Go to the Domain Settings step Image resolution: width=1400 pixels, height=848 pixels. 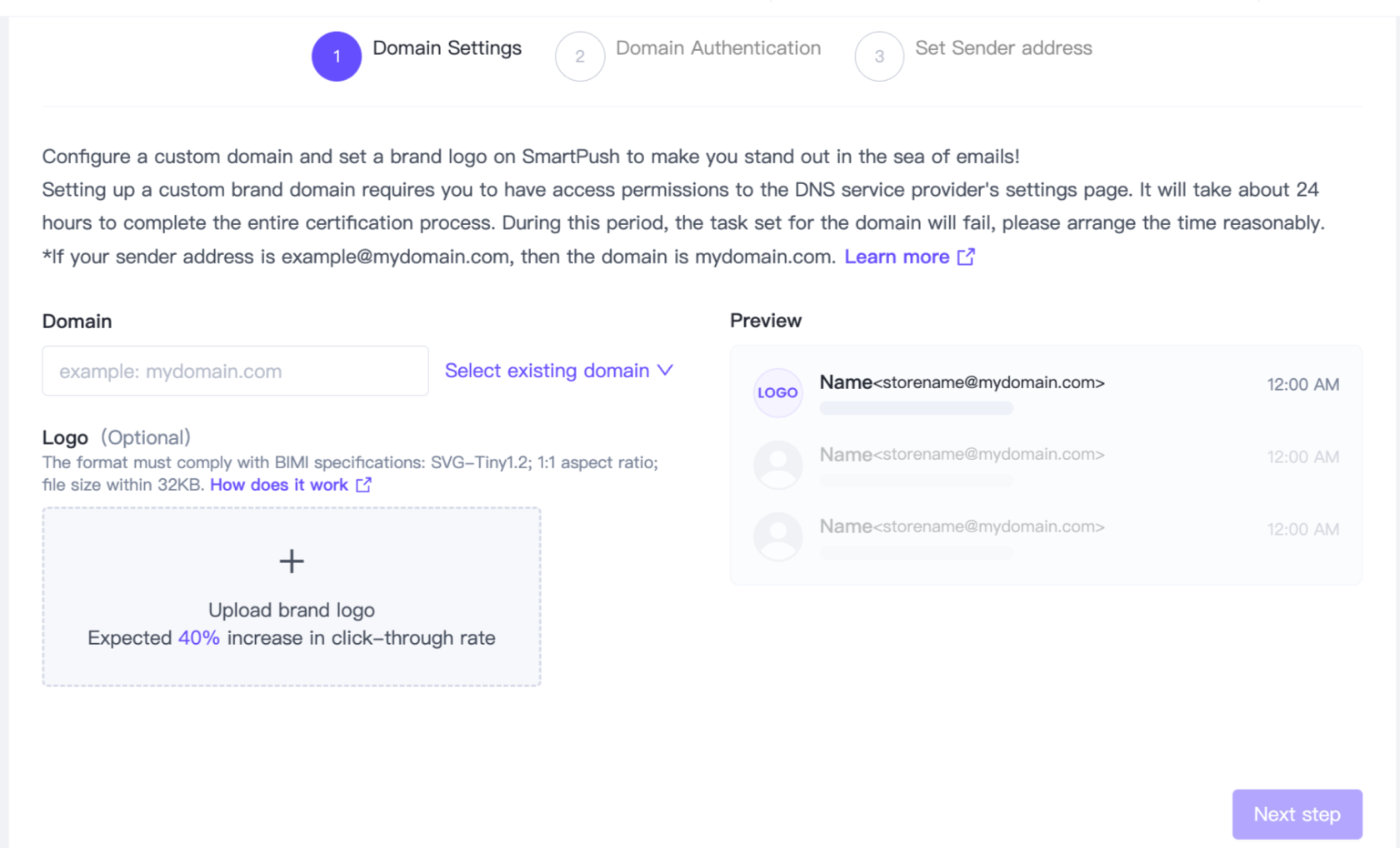point(447,48)
